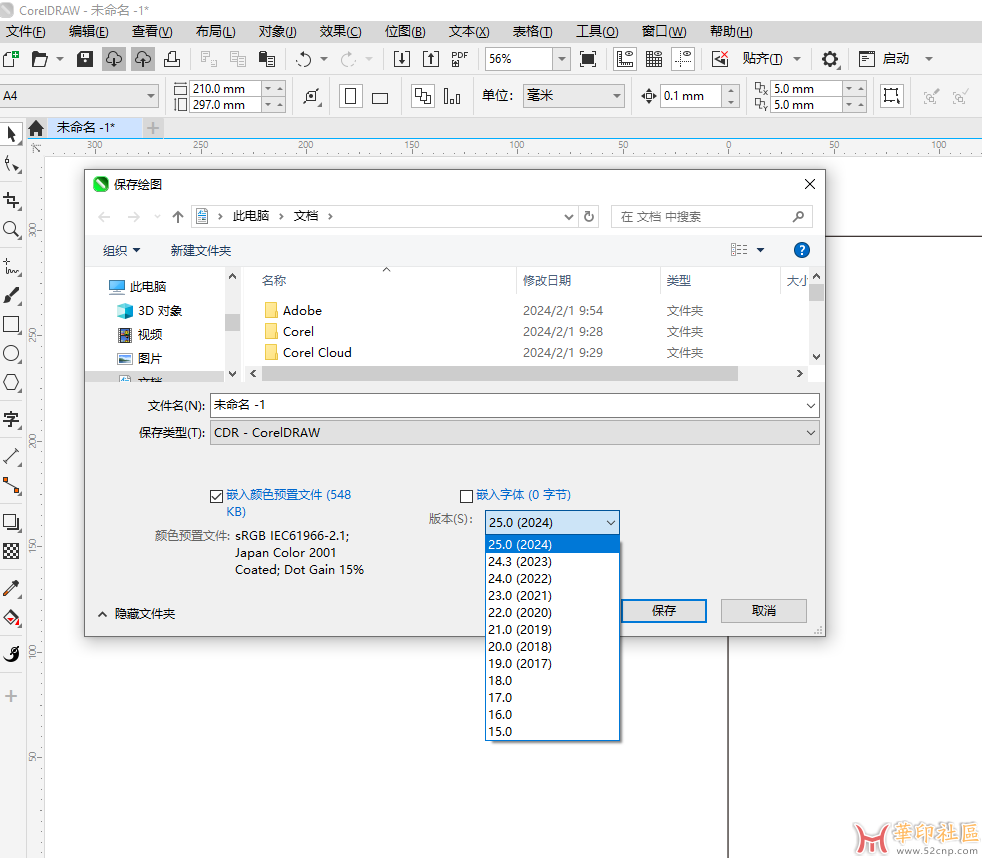The width and height of the screenshot is (982, 858).
Task: Click the Save button
Action: click(664, 611)
